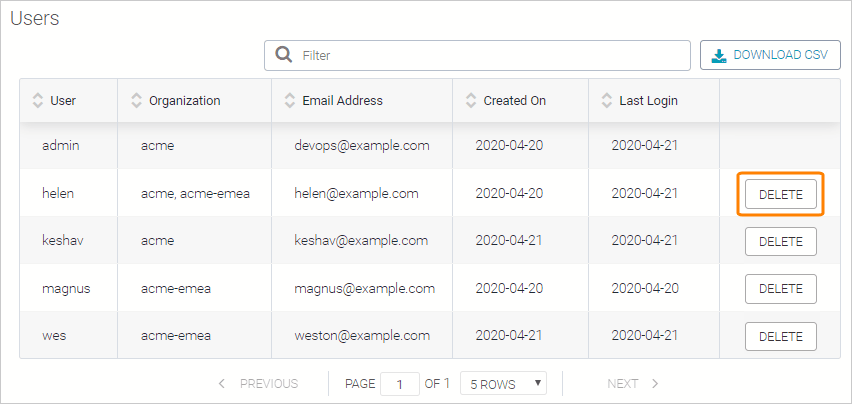Download the users list as CSV
The height and width of the screenshot is (404, 852).
point(770,55)
